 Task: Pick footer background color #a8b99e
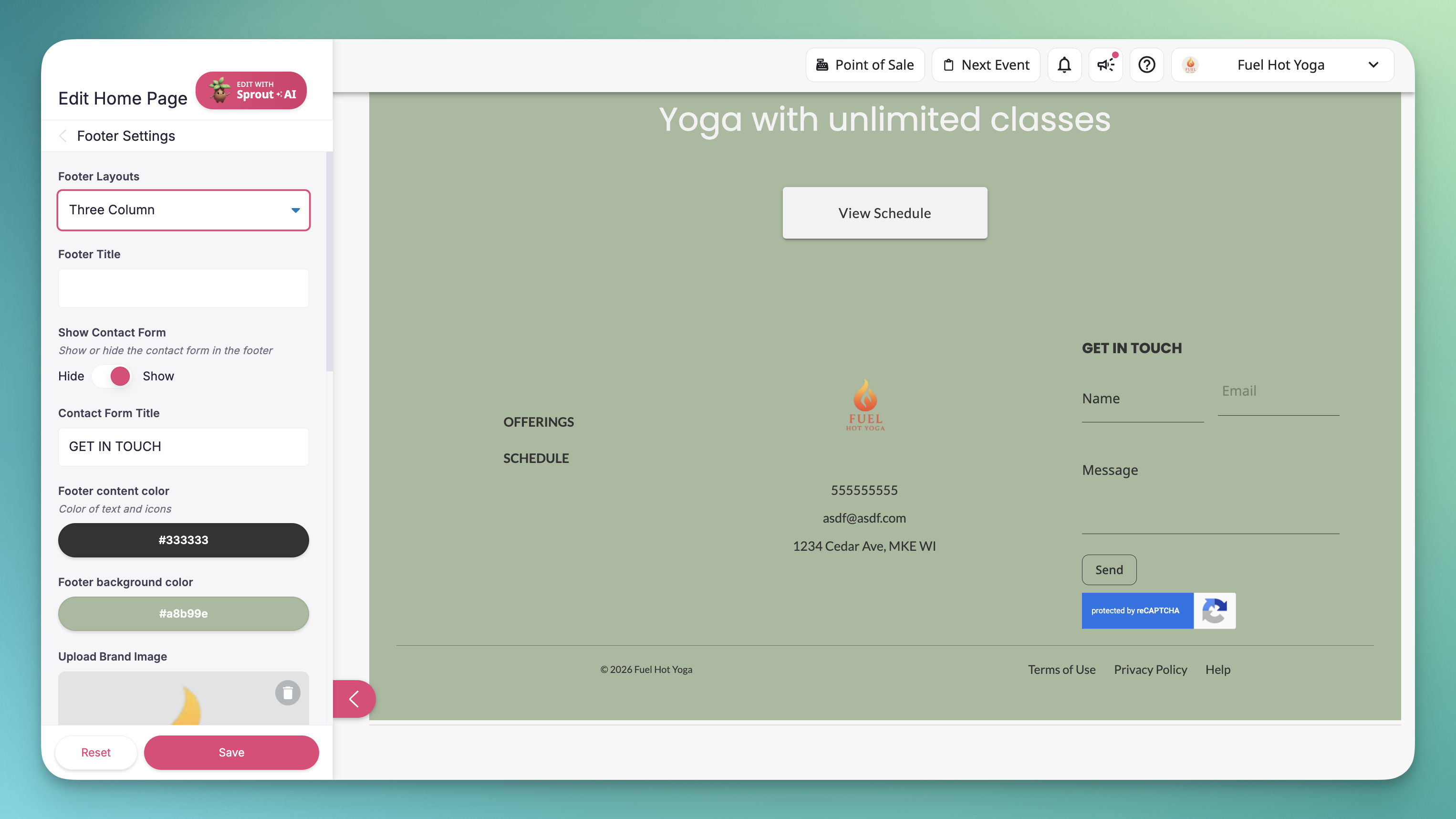(x=184, y=614)
